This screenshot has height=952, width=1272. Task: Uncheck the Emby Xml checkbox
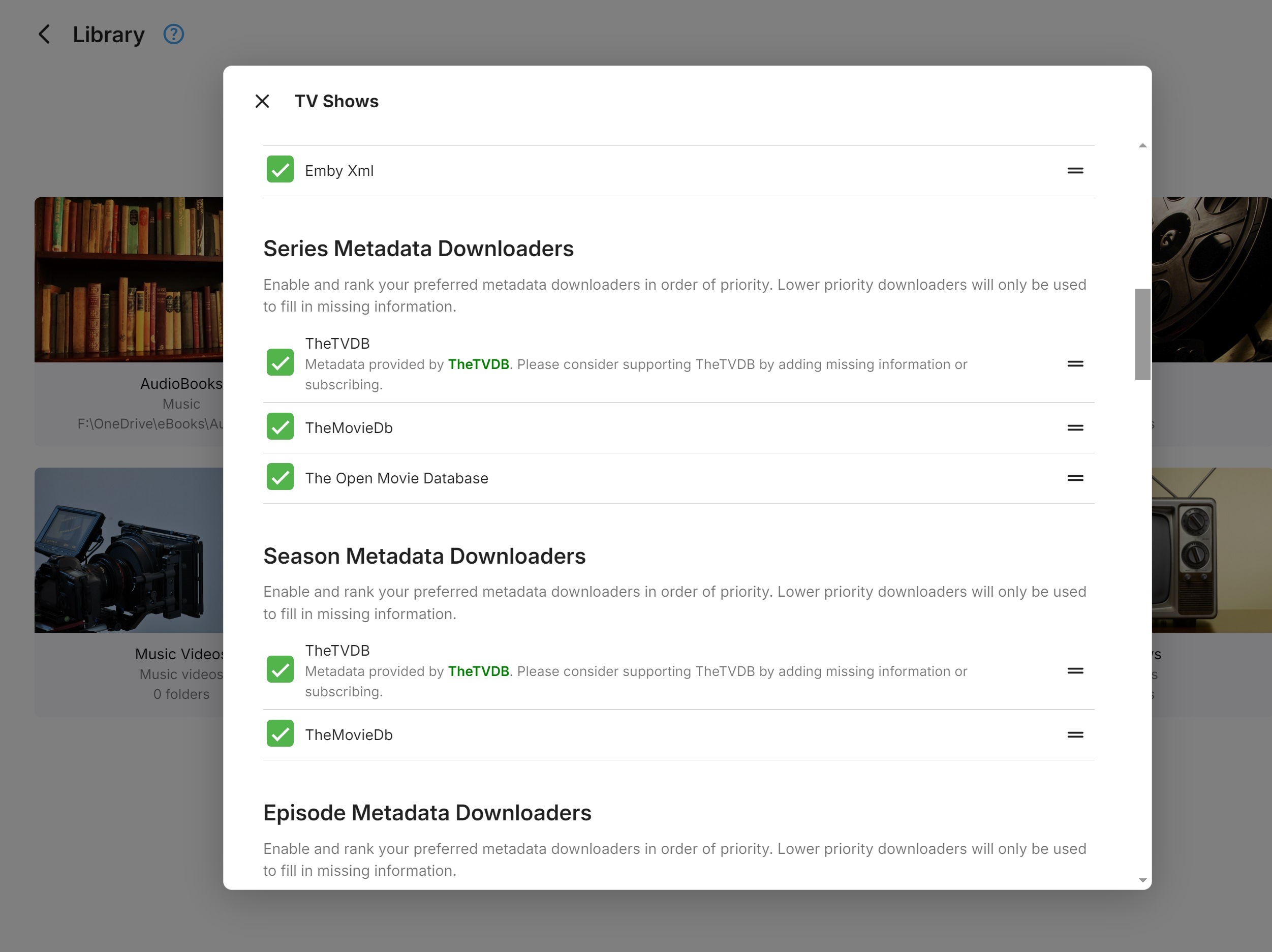[280, 170]
